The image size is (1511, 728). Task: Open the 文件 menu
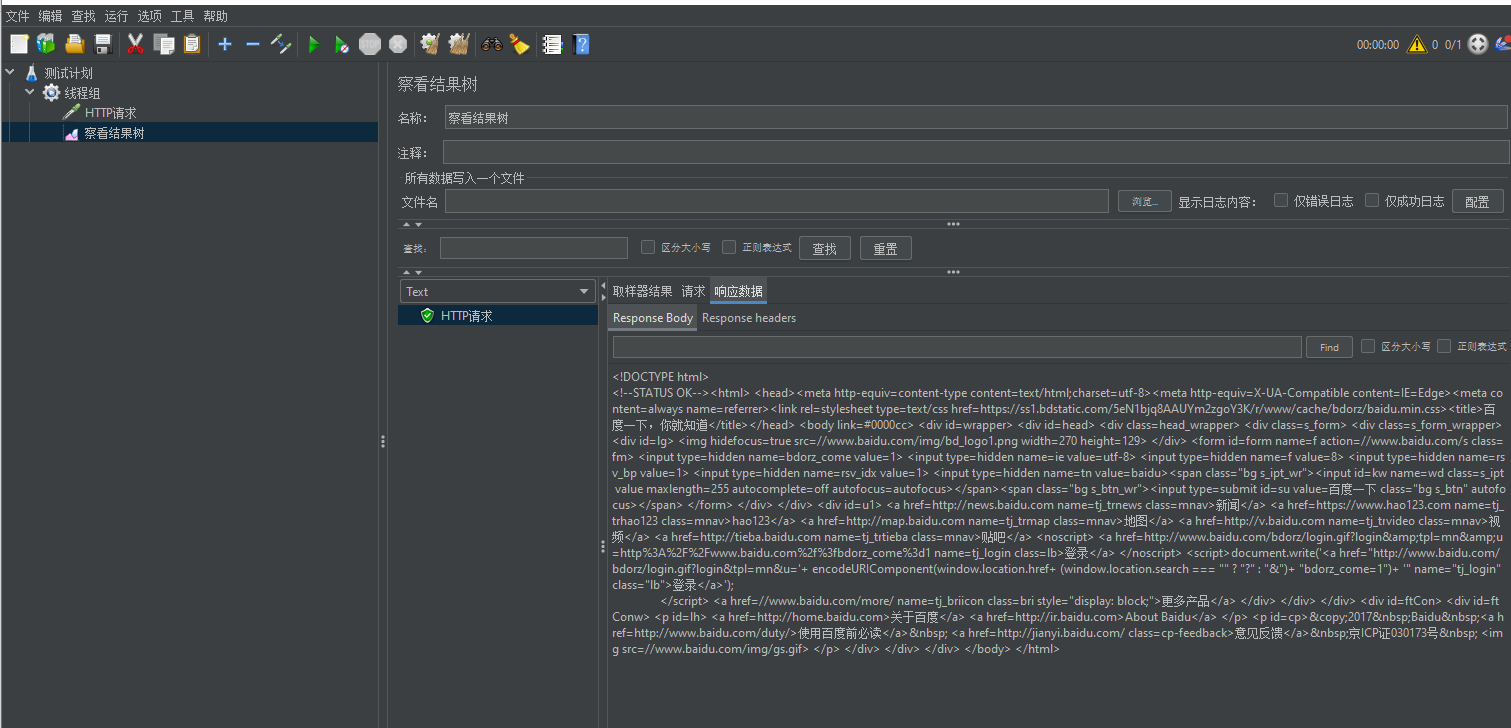17,16
